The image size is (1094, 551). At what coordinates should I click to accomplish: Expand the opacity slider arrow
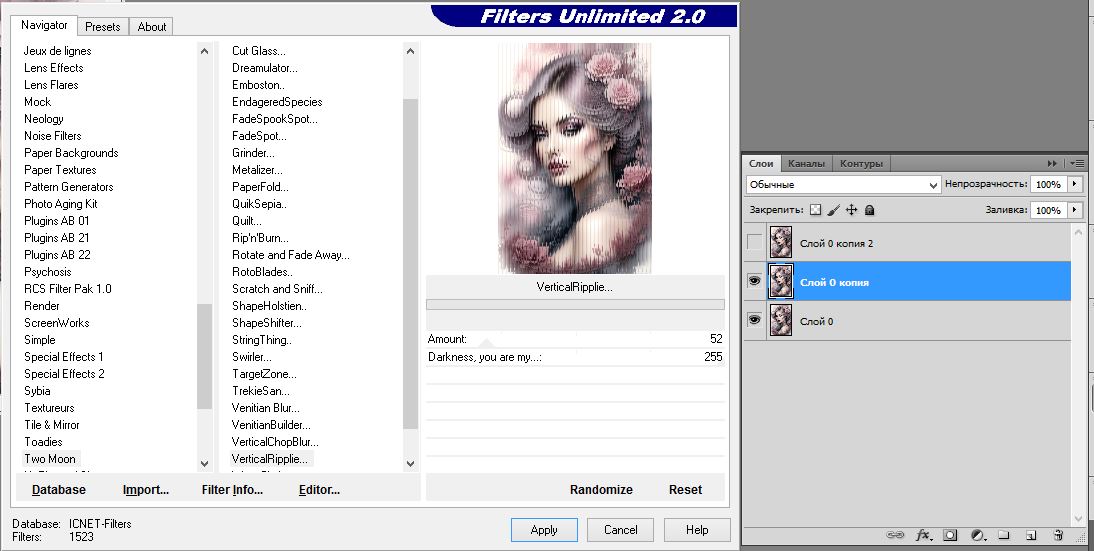pos(1075,185)
